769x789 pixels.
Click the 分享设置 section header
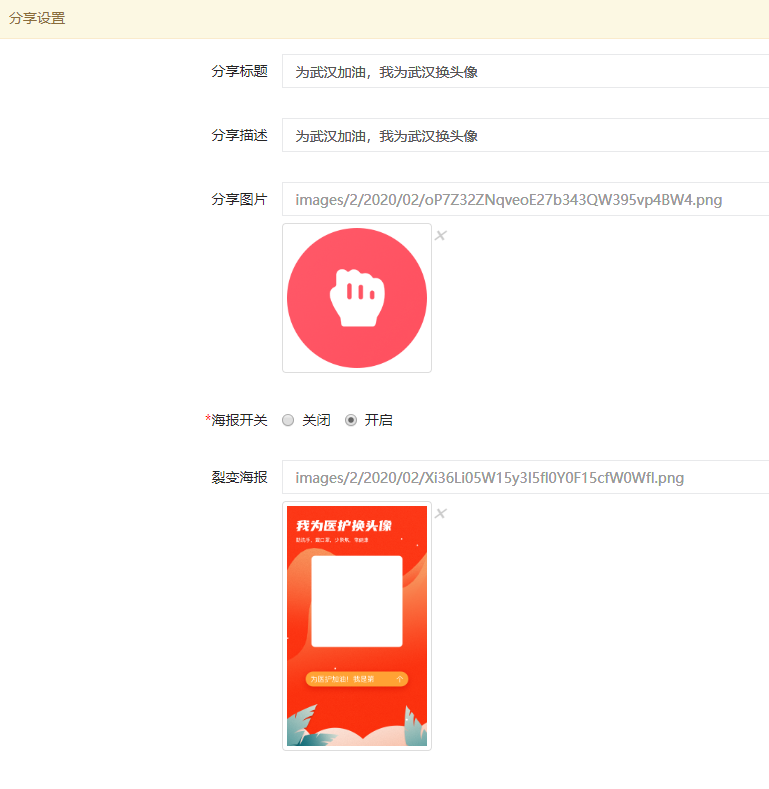tap(37, 19)
